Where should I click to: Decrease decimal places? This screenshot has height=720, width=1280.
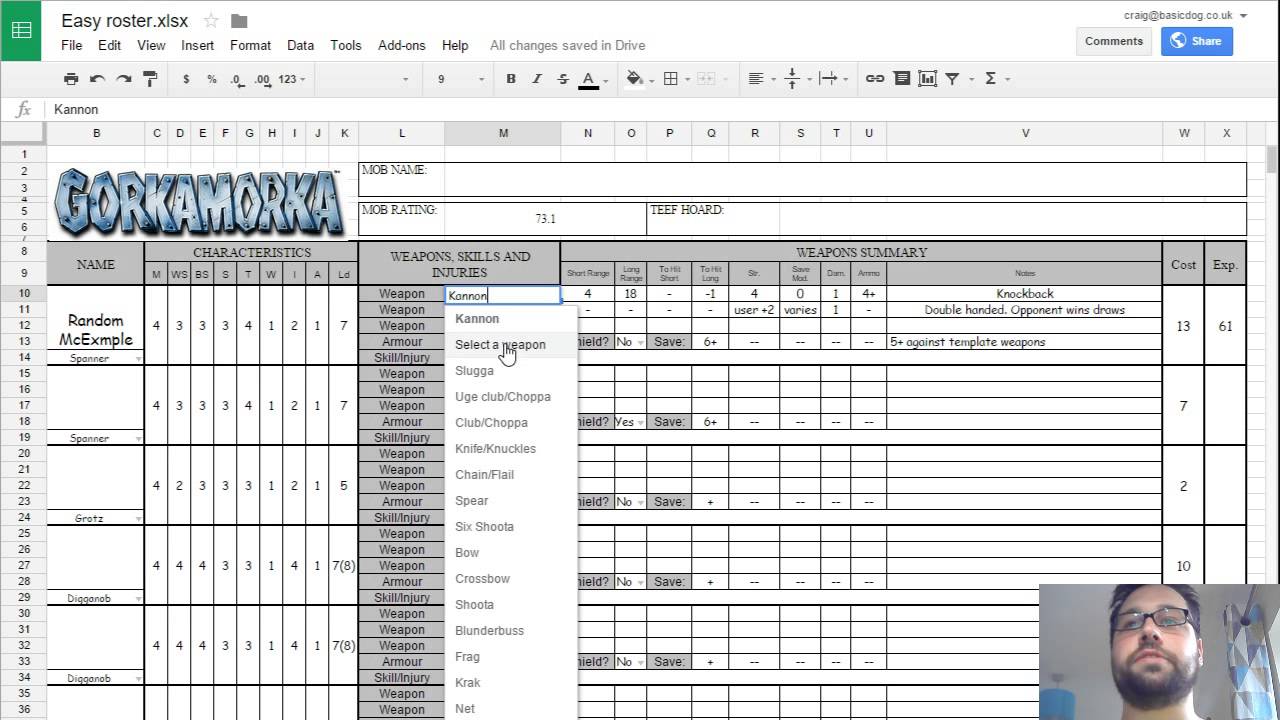click(x=237, y=79)
